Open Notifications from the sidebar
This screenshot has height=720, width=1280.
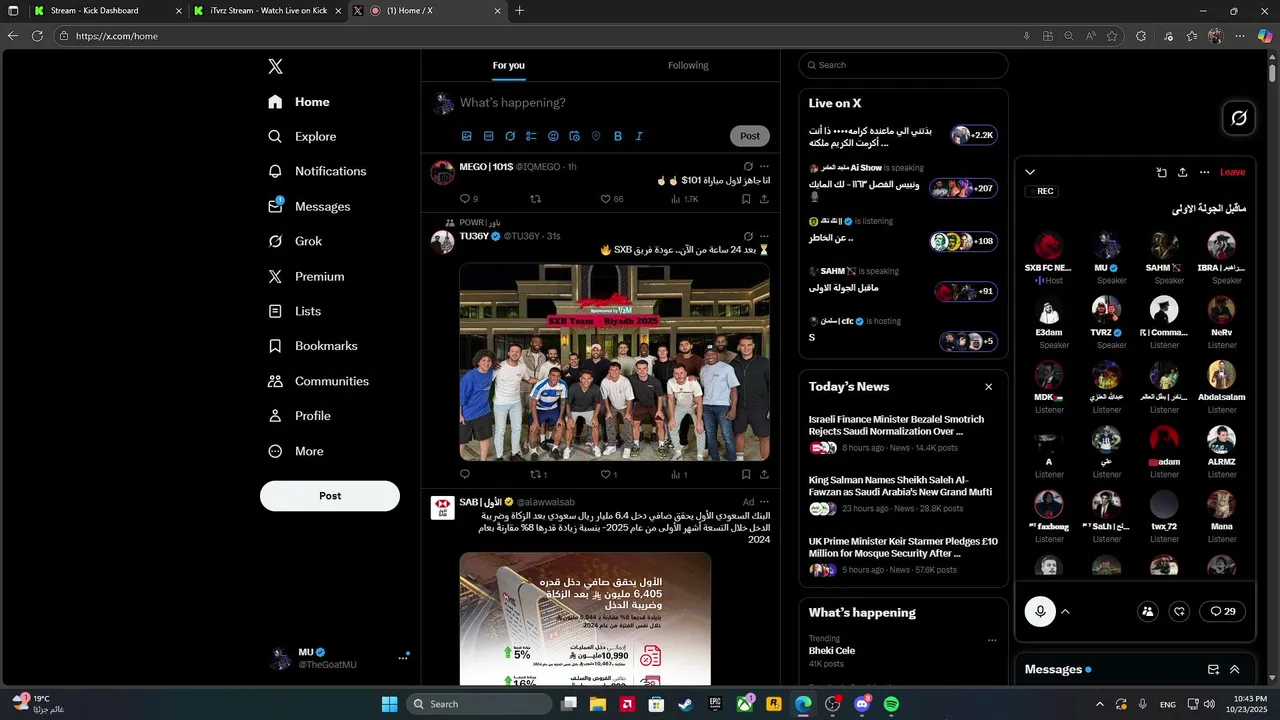click(318, 171)
